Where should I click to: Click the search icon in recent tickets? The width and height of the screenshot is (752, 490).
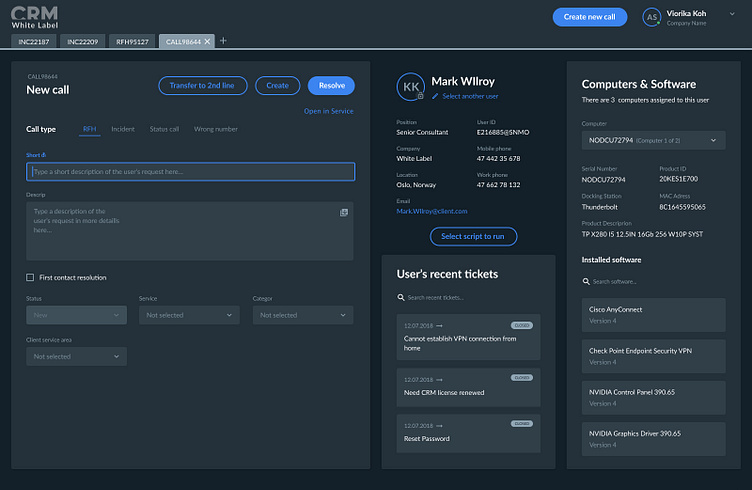click(401, 298)
